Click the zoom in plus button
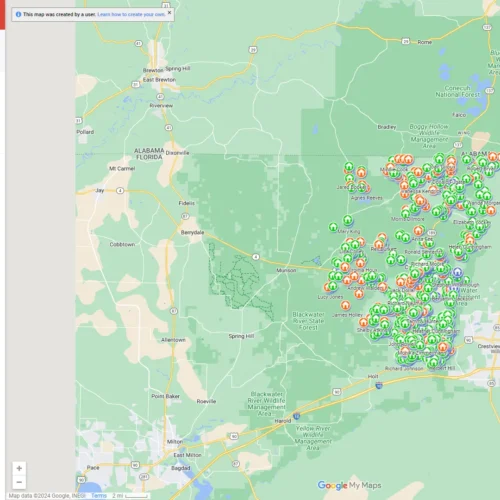 click(x=19, y=468)
